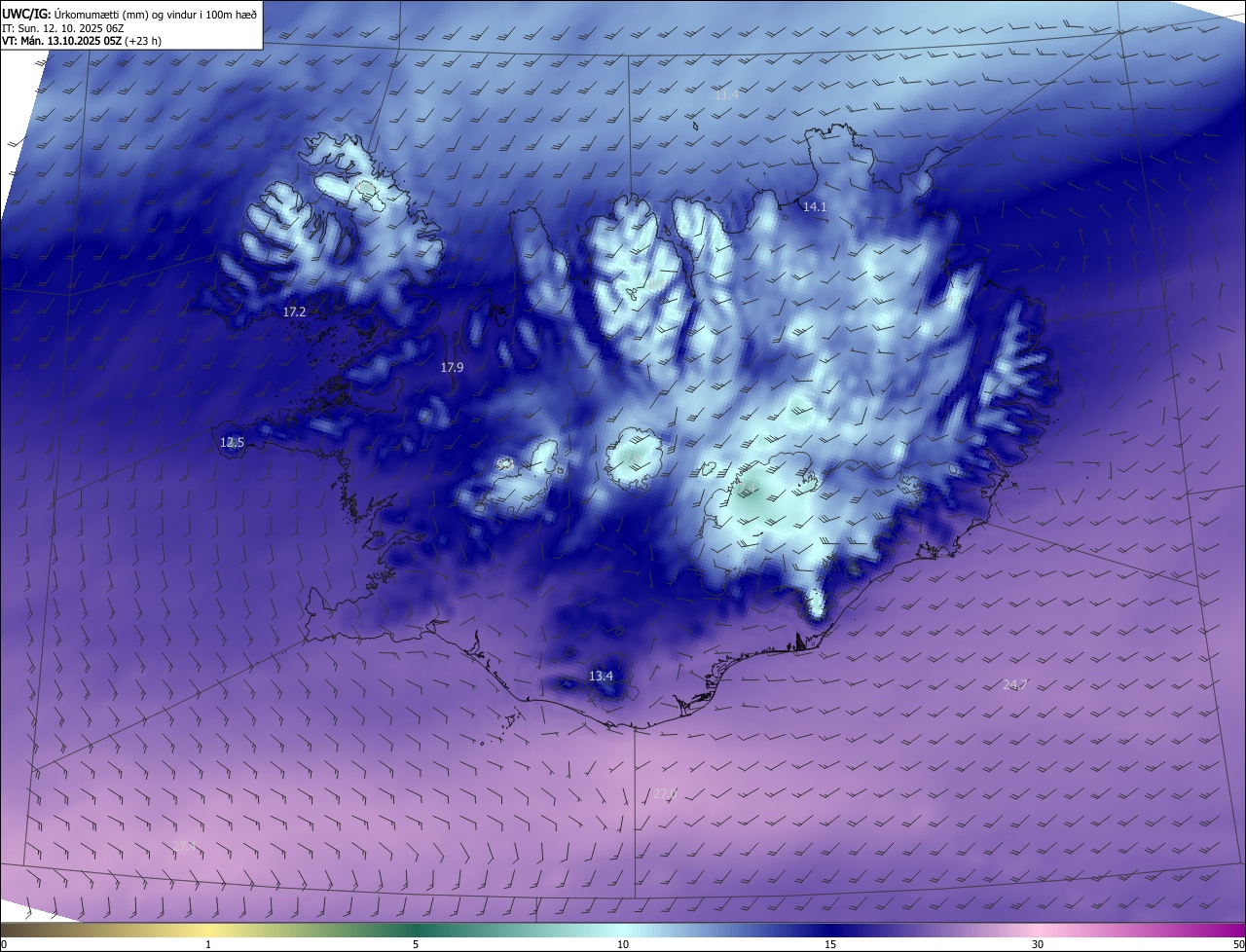Click the 27.4 value label over the ocean
The height and width of the screenshot is (952, 1246).
[x=184, y=846]
